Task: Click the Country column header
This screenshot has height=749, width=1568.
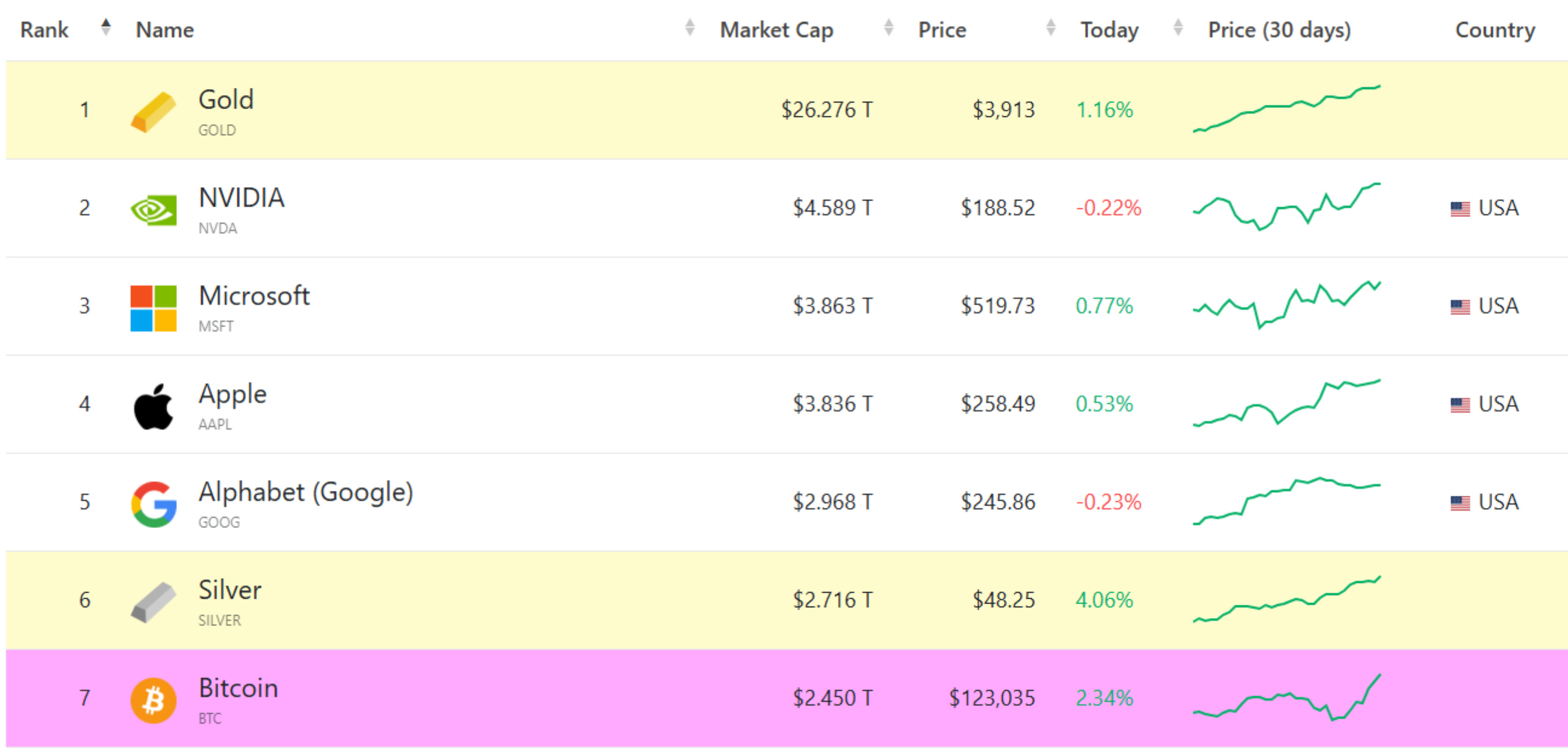Action: [1494, 30]
